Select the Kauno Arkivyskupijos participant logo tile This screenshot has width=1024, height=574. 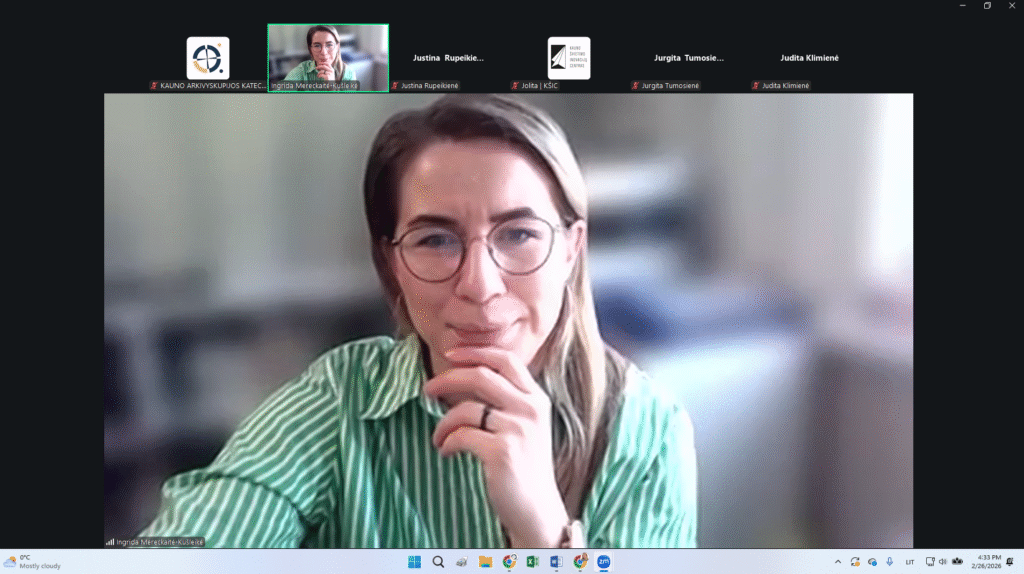pos(208,58)
